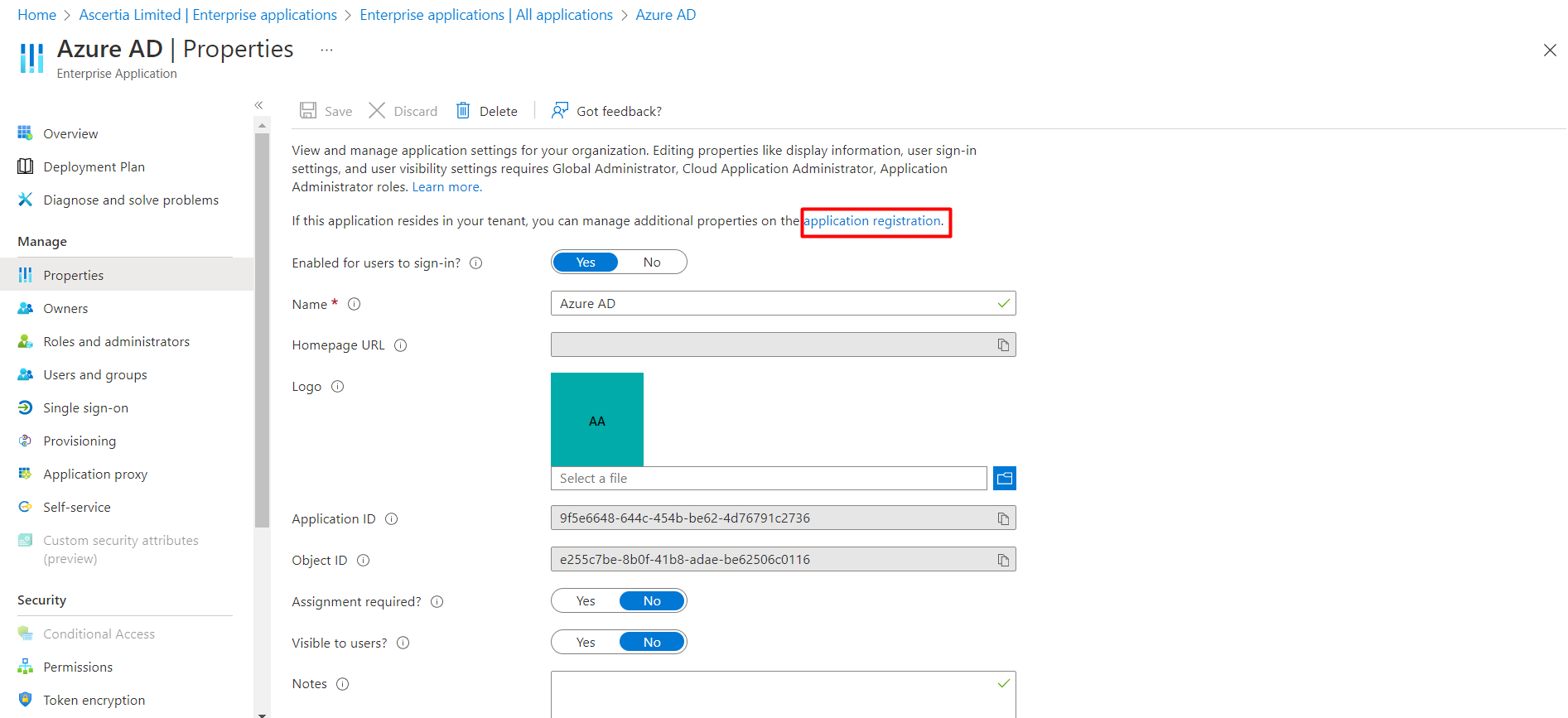Show info tooltip for Assignment required

tap(437, 602)
